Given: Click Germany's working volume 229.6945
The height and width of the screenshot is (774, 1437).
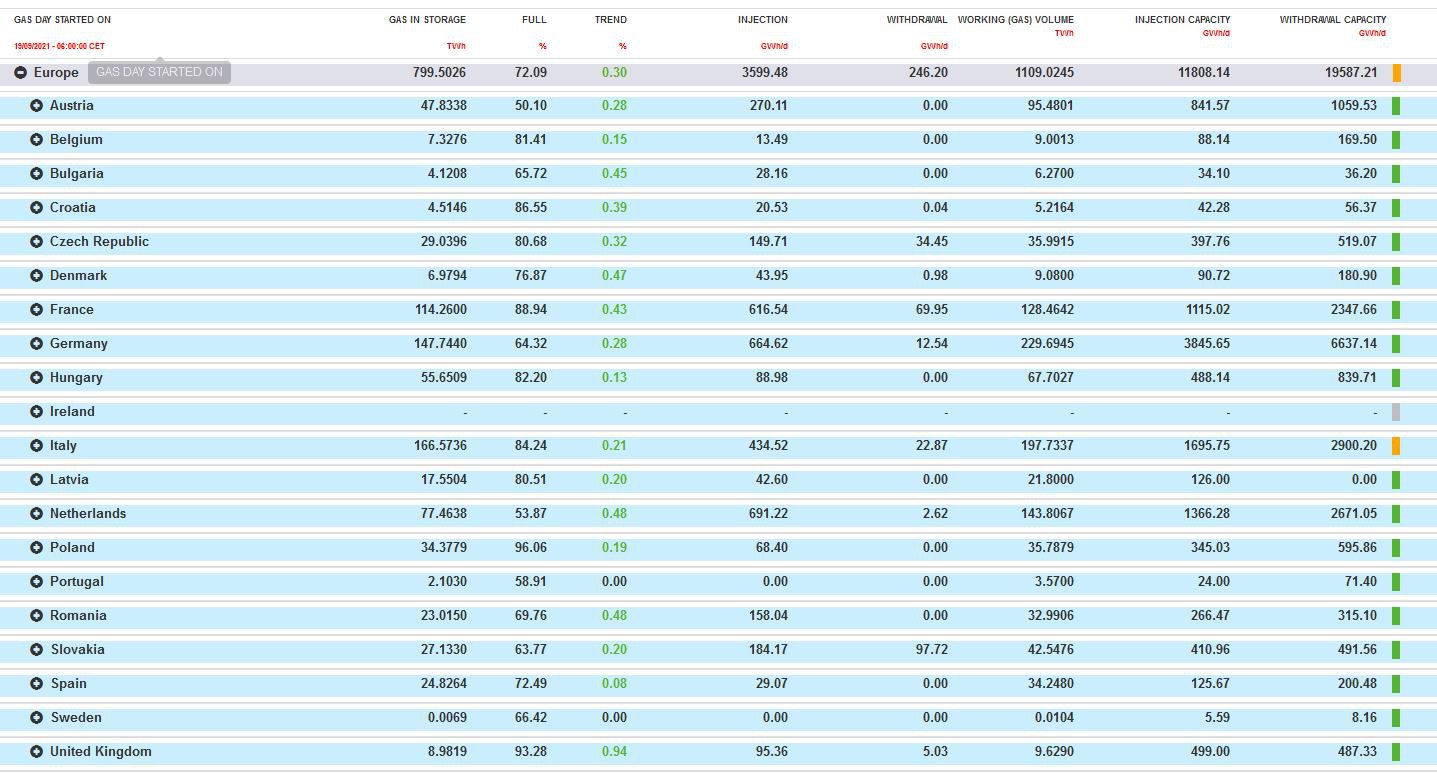Looking at the screenshot, I should pyautogui.click(x=1047, y=344).
